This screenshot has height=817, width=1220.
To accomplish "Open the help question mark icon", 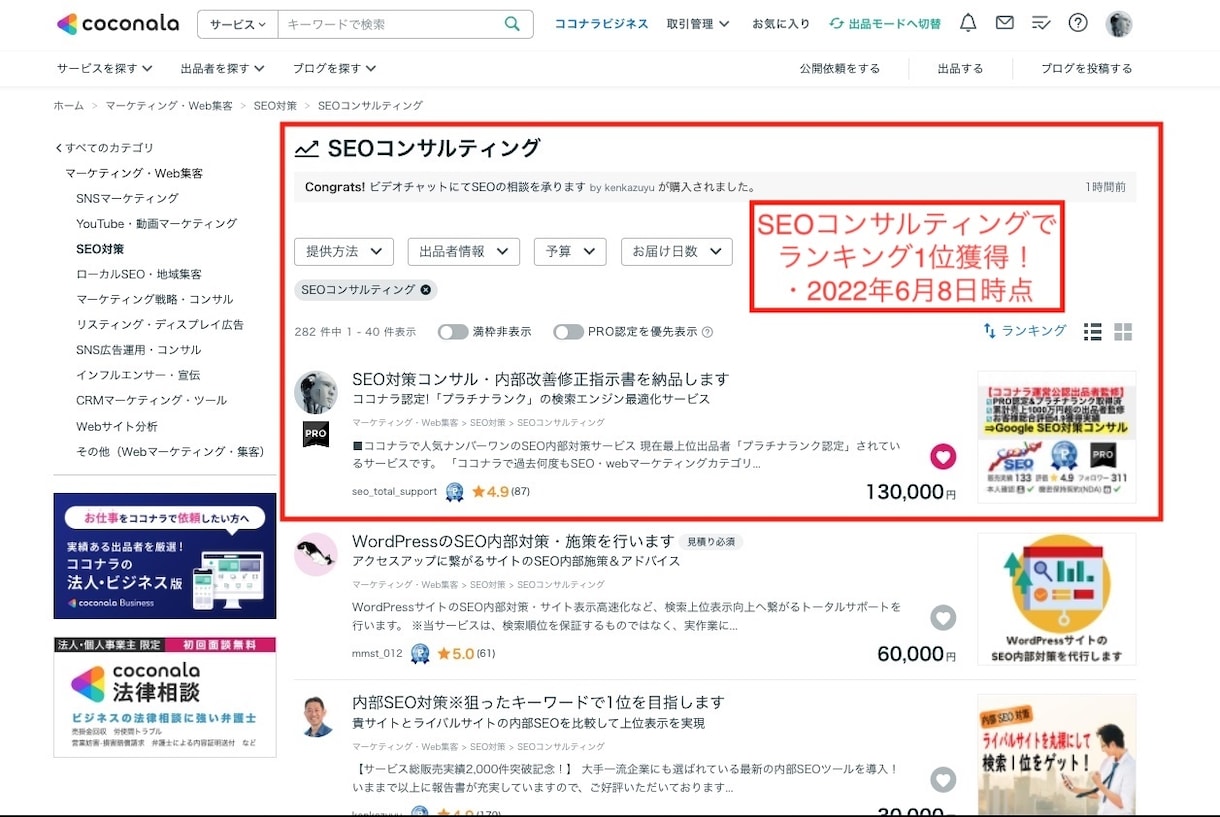I will (x=1078, y=23).
